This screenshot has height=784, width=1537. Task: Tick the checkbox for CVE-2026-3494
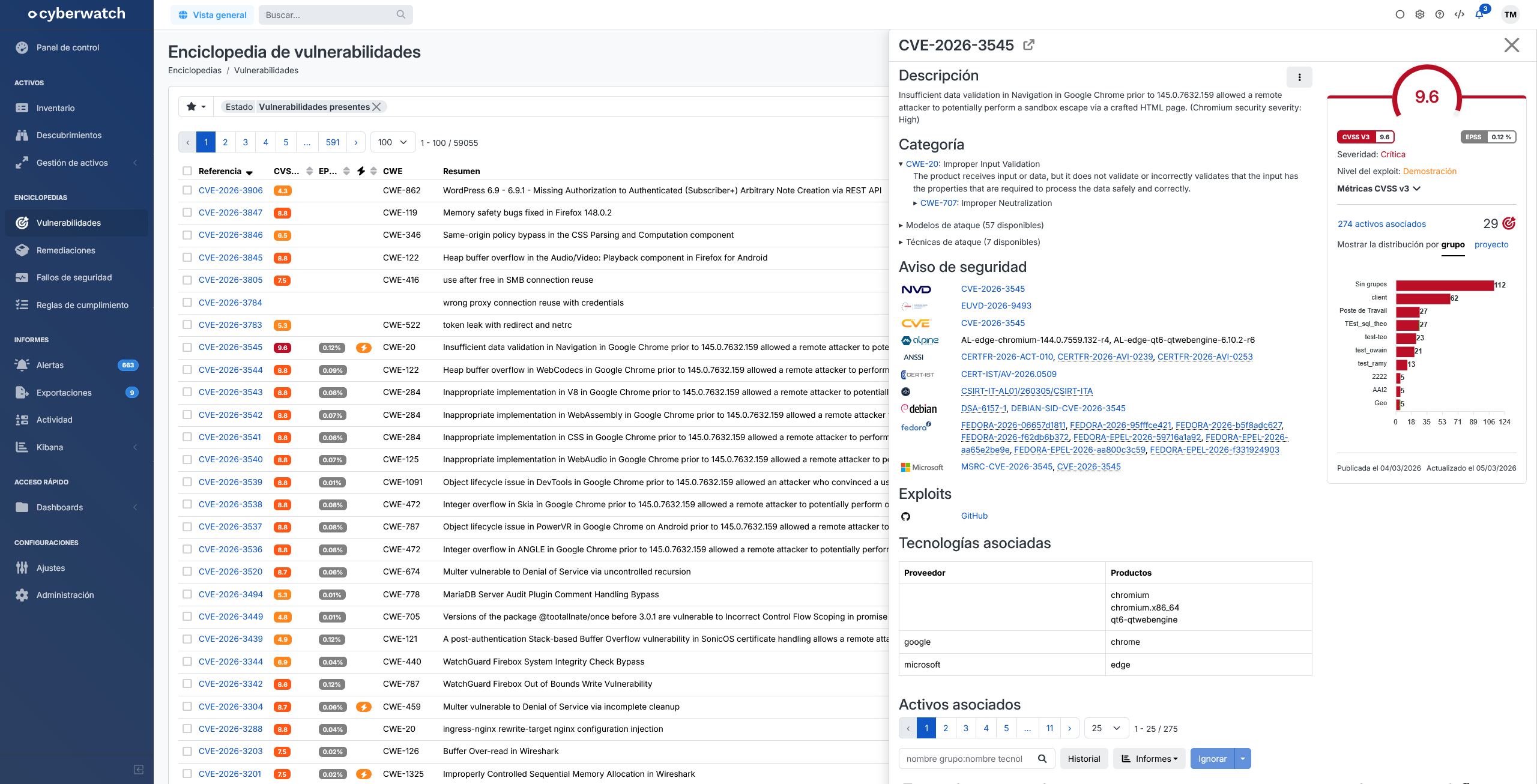pyautogui.click(x=187, y=594)
